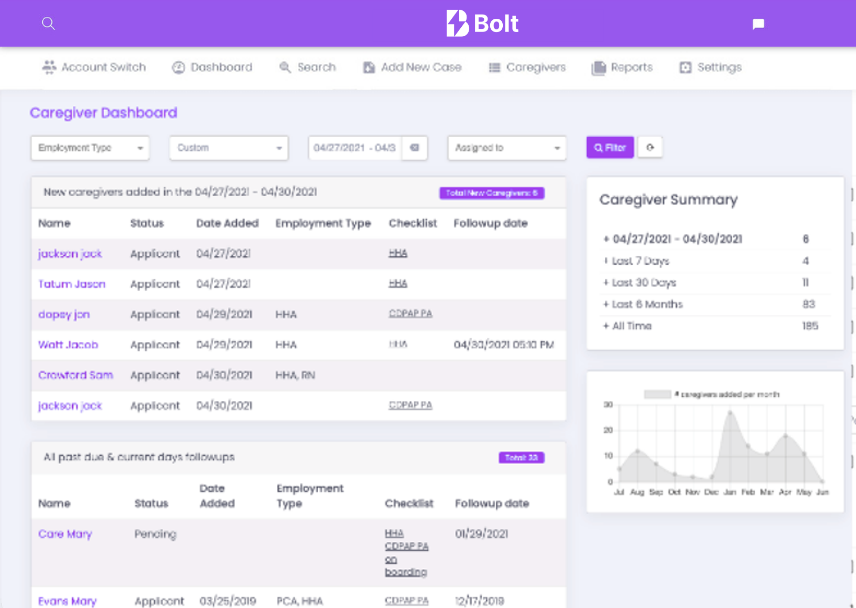
Task: Expand the Custom date range dropdown
Action: [228, 147]
